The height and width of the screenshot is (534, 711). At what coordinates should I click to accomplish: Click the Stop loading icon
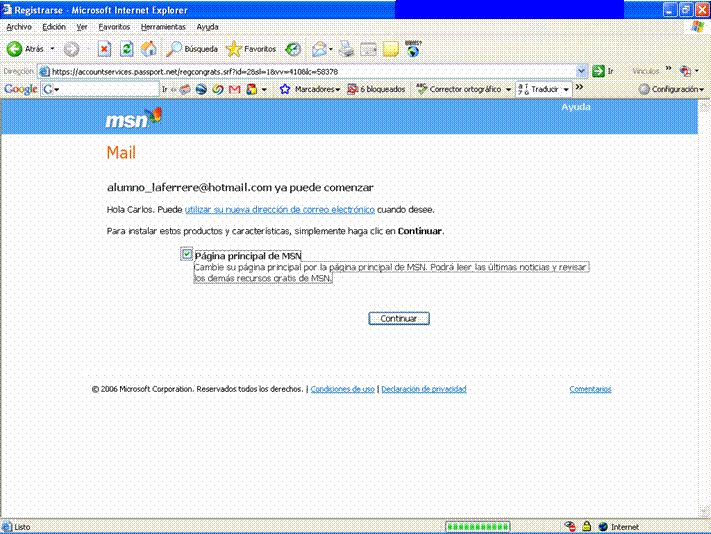pos(104,49)
